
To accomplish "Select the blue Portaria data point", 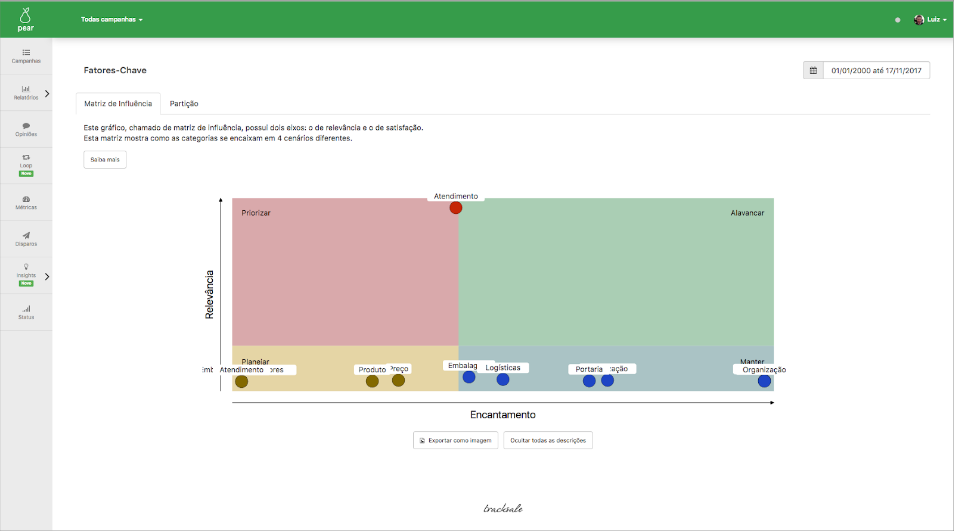I will [x=589, y=381].
